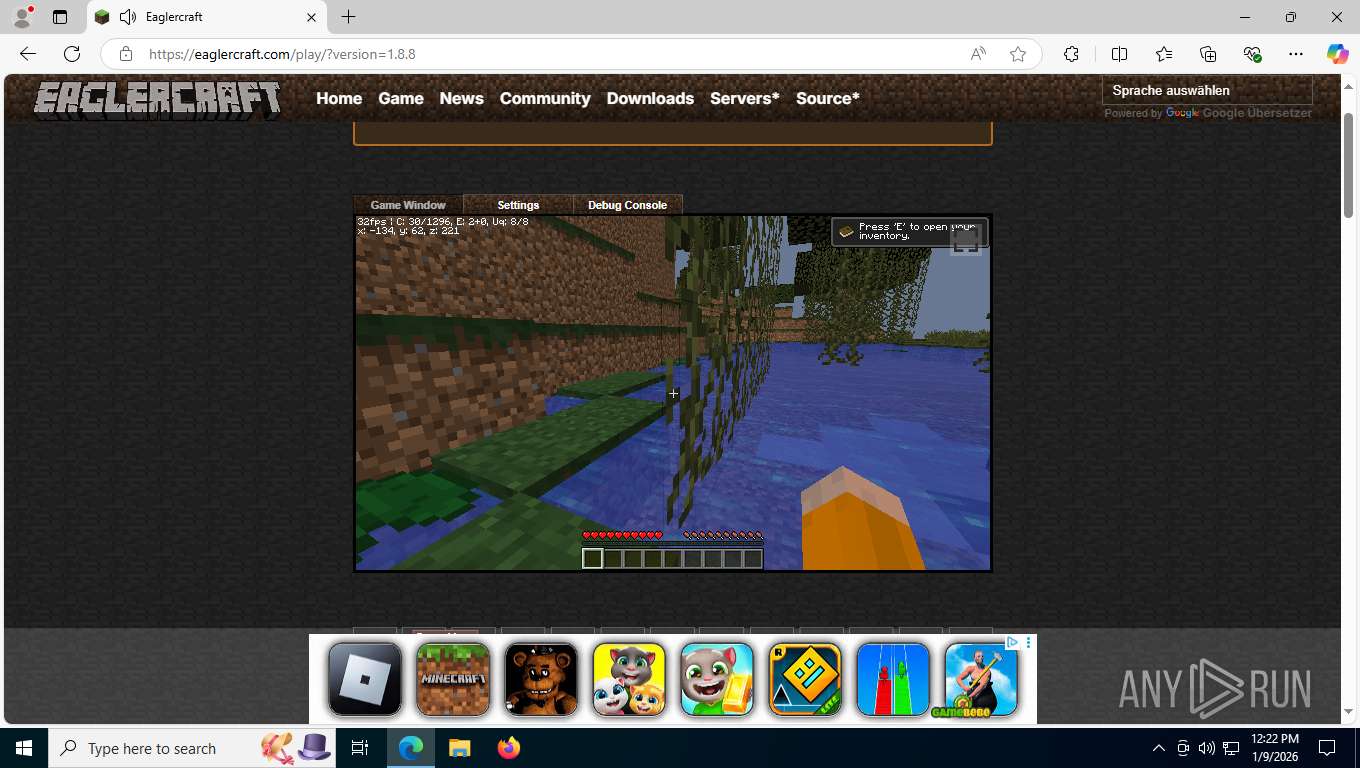Click the crosshair in the game view
1360x768 pixels.
coord(673,394)
